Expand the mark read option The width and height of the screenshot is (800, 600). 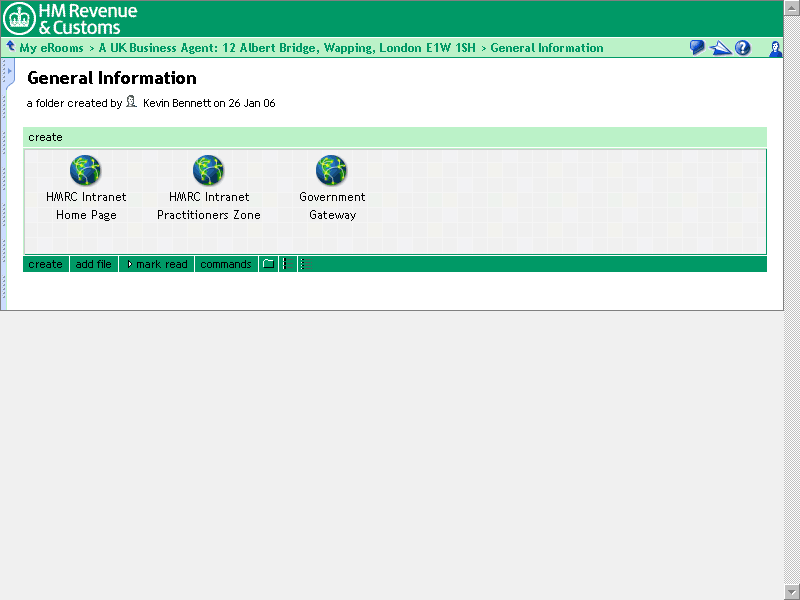[157, 264]
